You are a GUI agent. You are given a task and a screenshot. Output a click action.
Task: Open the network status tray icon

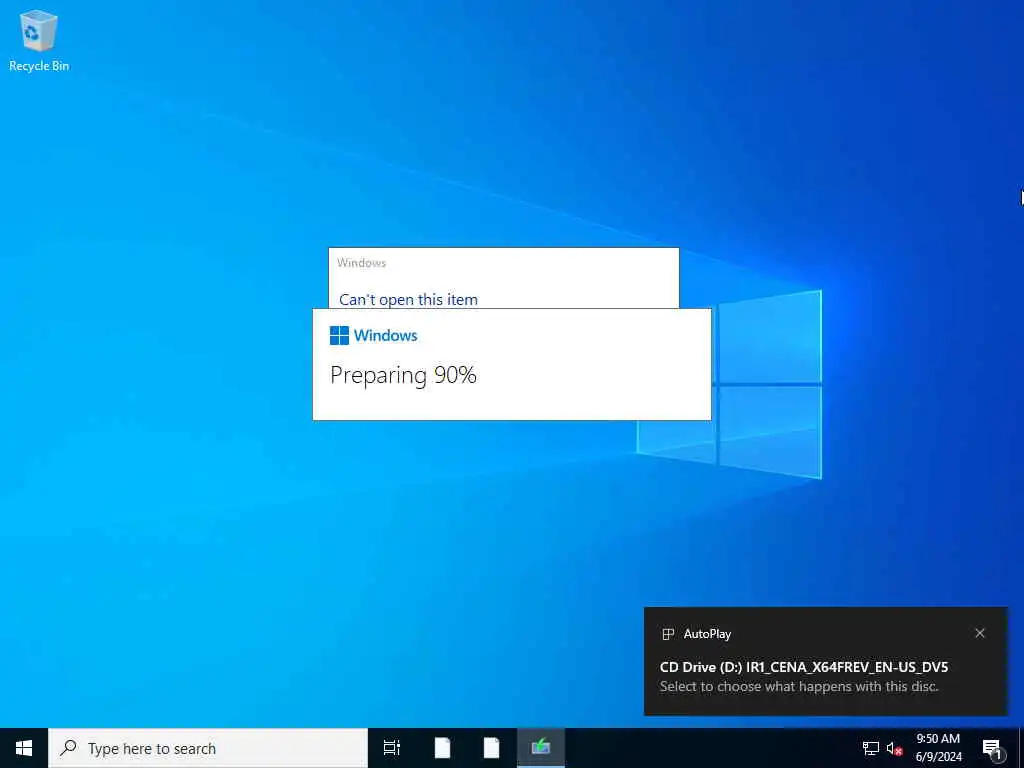click(871, 748)
